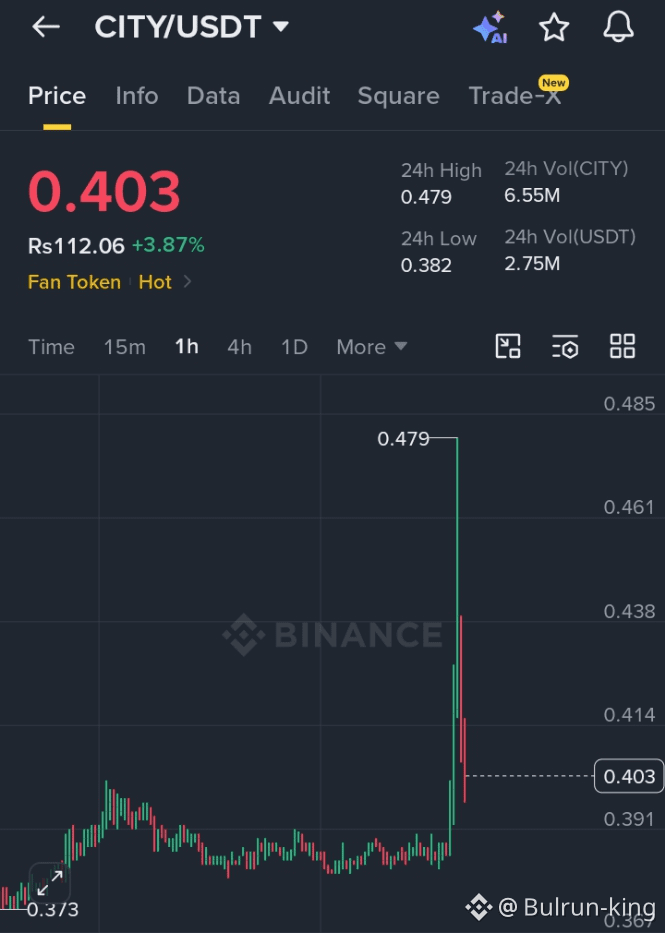665x933 pixels.
Task: Open the AI assistant sparkle icon
Action: coord(490,27)
